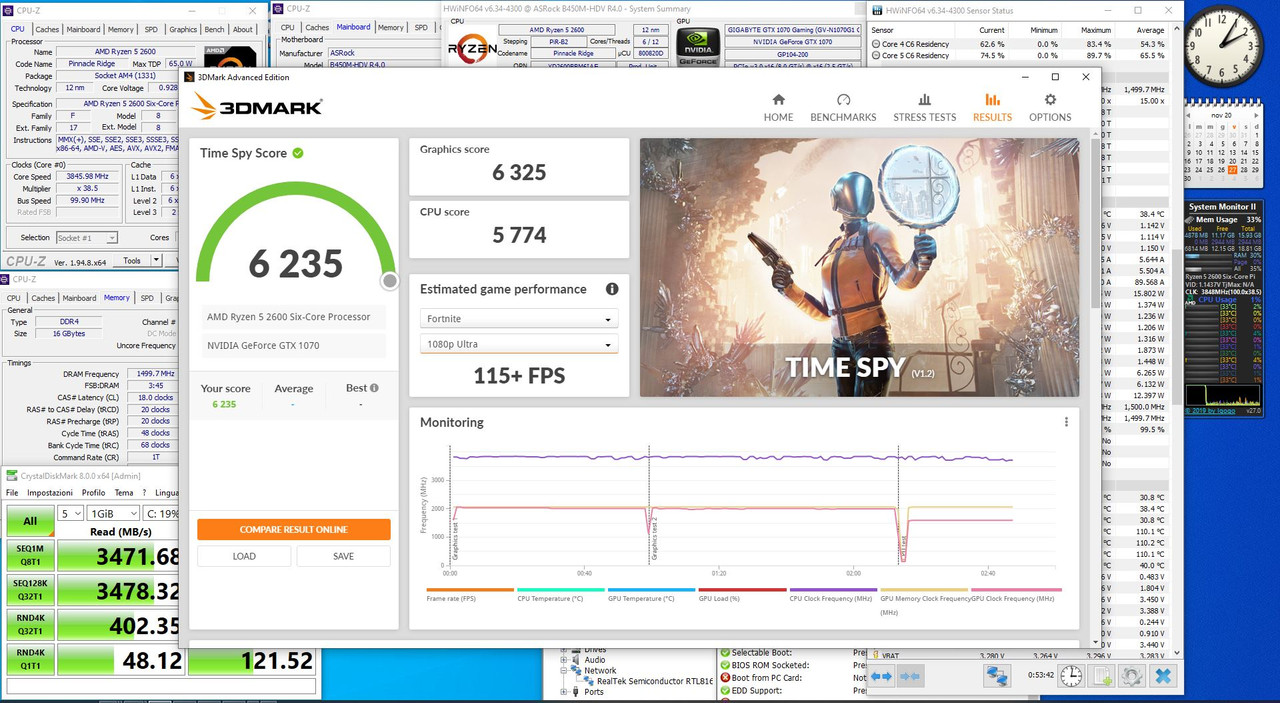The image size is (1280, 703).
Task: Open HWiNFO sensor settings gear icon
Action: (1132, 676)
